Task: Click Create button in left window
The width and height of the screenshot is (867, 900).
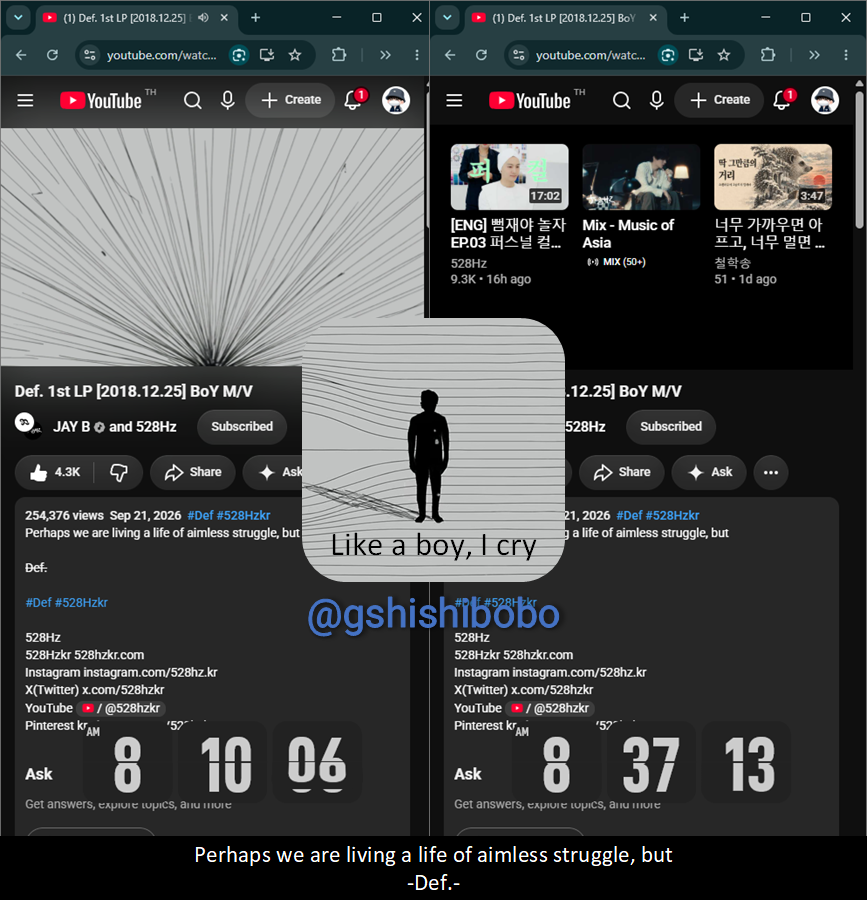Action: [x=290, y=100]
